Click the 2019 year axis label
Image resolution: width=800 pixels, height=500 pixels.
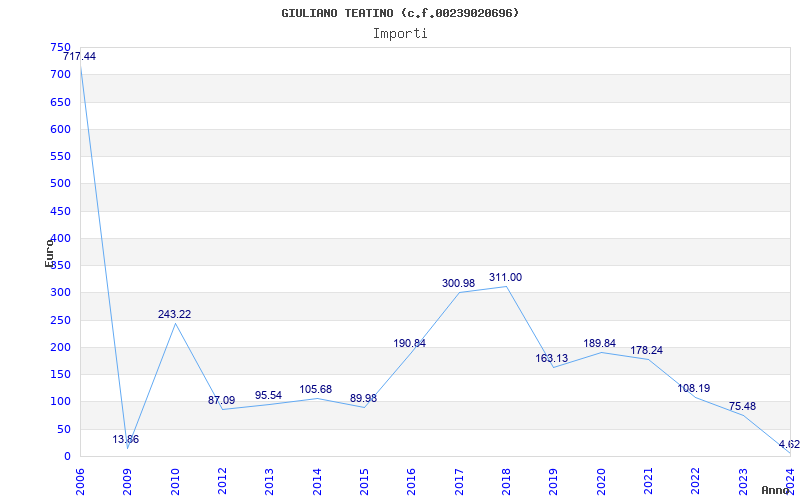tap(554, 481)
